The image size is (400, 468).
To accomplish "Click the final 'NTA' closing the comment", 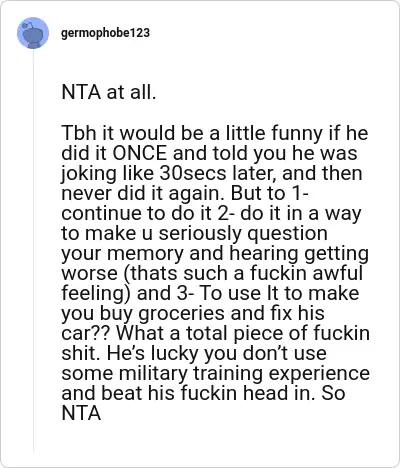I will pos(81,413).
